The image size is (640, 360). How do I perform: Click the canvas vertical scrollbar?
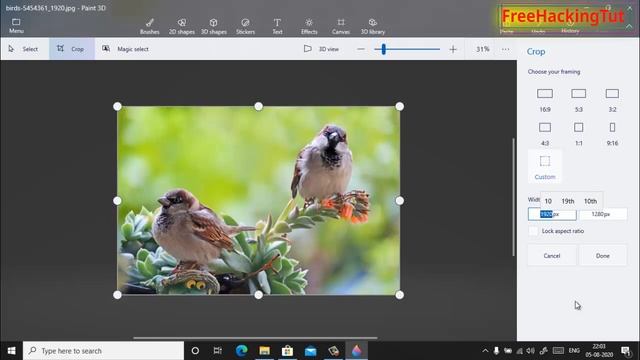(x=513, y=198)
